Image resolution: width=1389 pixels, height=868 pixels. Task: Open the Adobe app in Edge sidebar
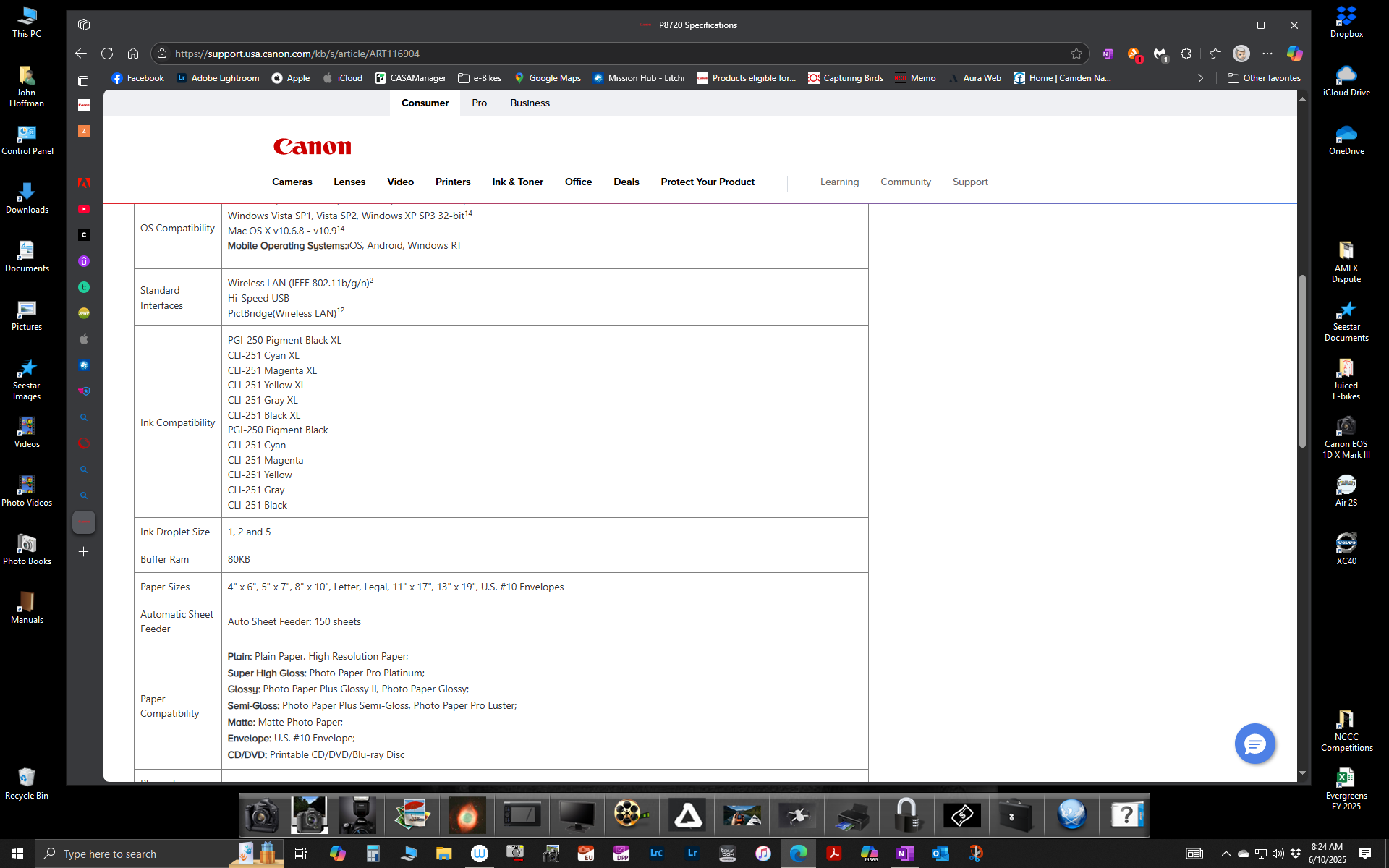pyautogui.click(x=84, y=183)
